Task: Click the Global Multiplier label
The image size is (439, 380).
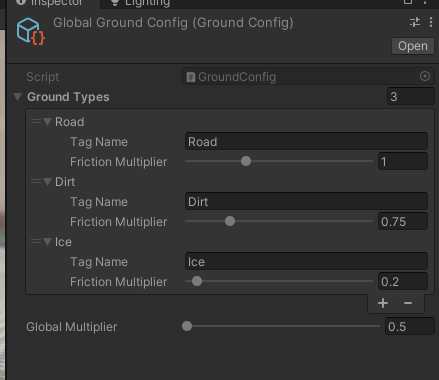Action: [x=72, y=327]
